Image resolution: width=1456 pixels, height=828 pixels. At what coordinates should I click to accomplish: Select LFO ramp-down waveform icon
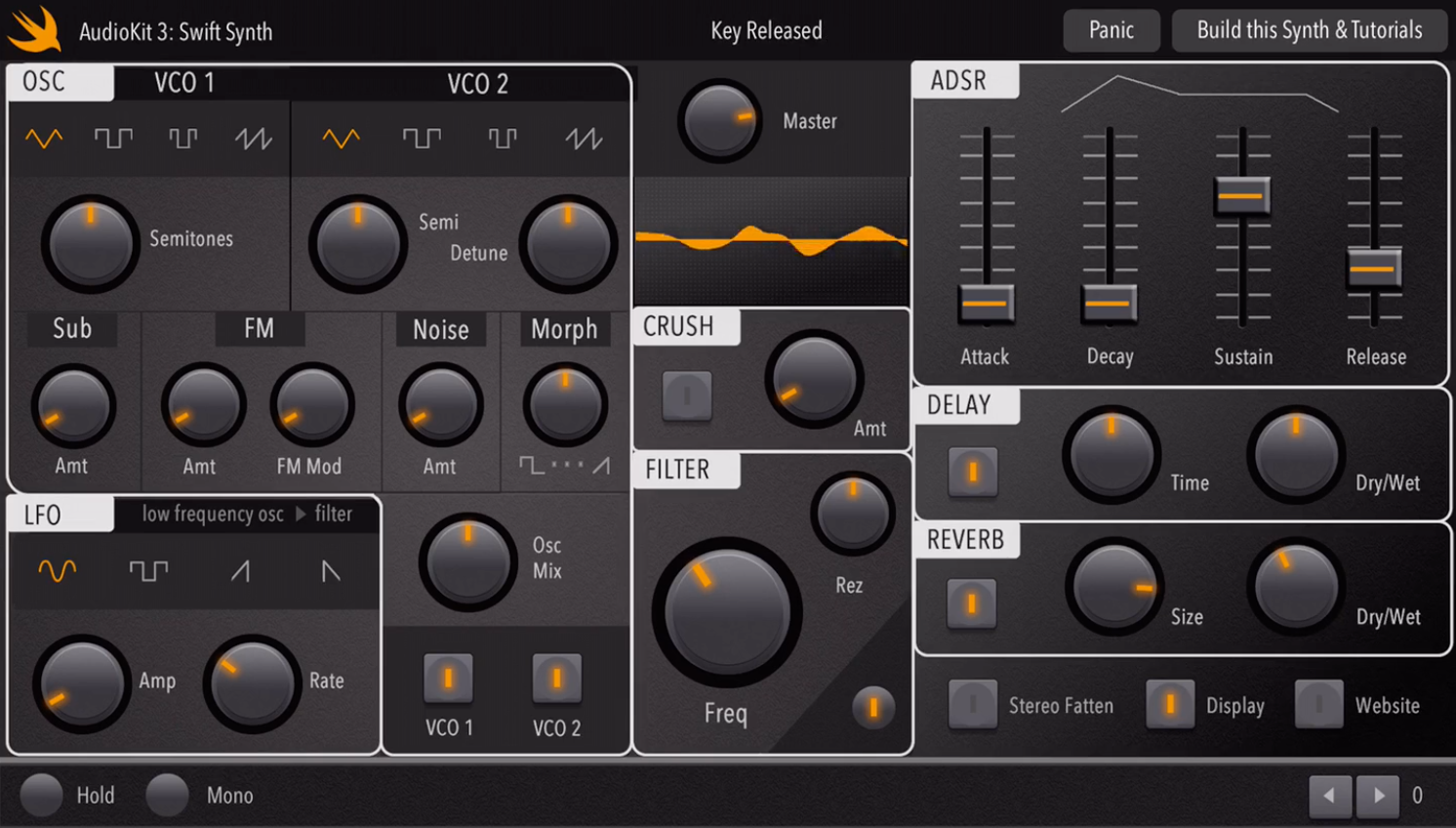tap(331, 570)
